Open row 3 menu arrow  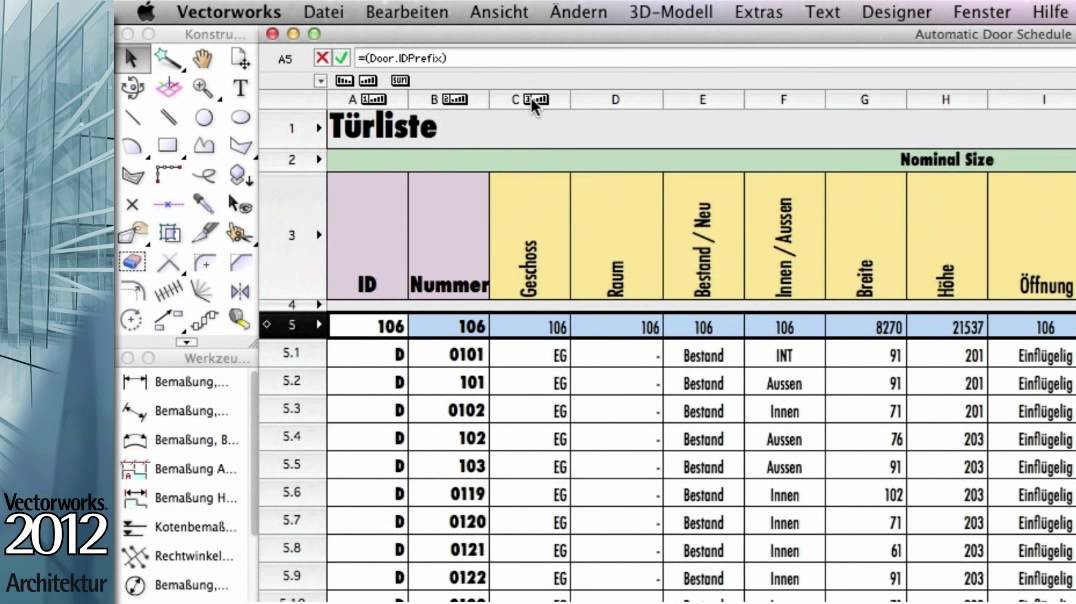click(319, 235)
